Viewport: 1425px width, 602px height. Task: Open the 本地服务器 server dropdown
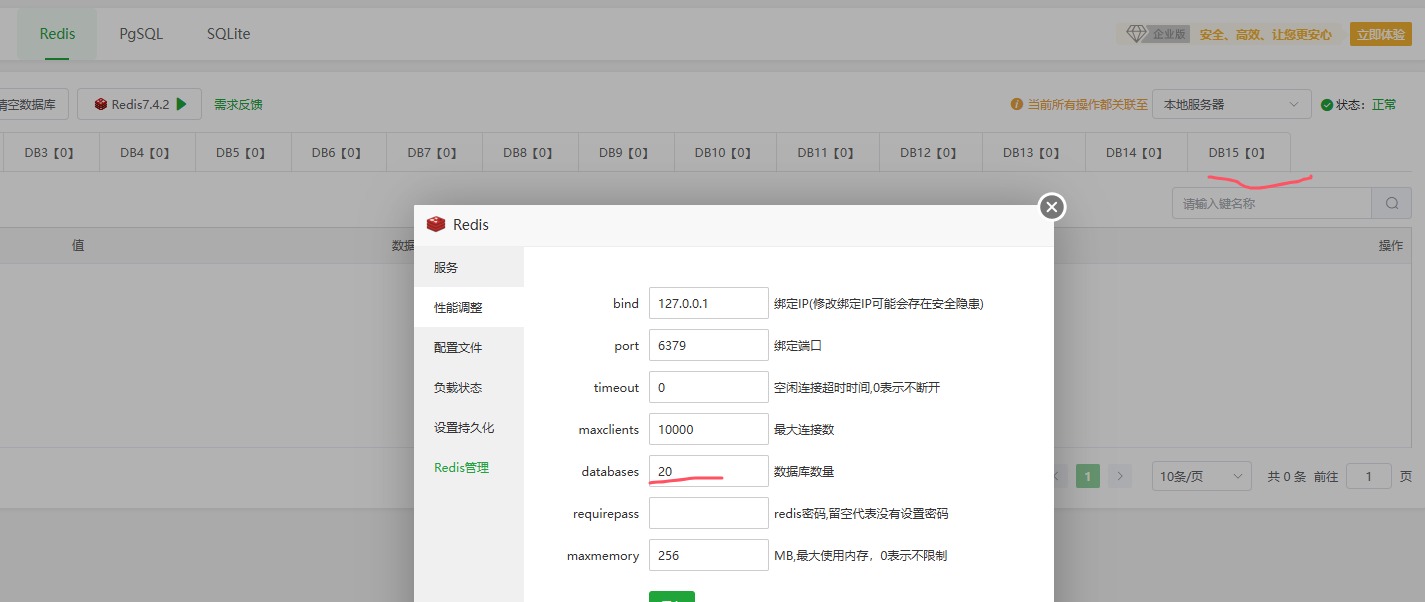coord(1231,104)
